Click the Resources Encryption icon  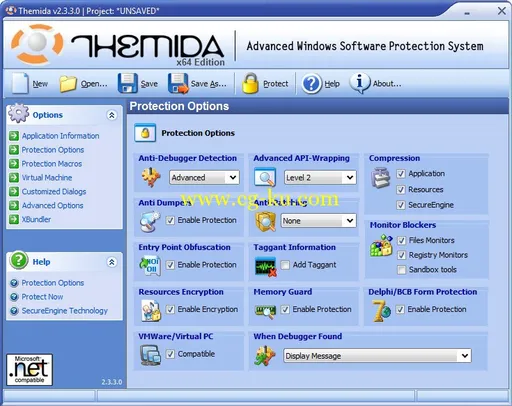(x=151, y=310)
